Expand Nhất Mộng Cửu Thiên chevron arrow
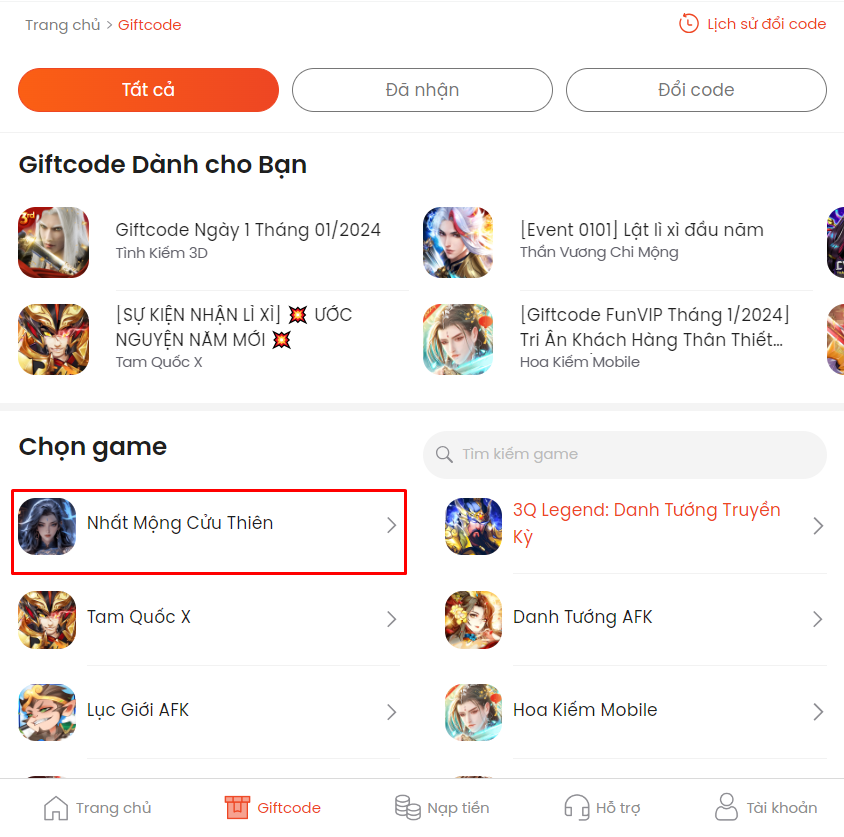This screenshot has height=837, width=844. pyautogui.click(x=391, y=525)
